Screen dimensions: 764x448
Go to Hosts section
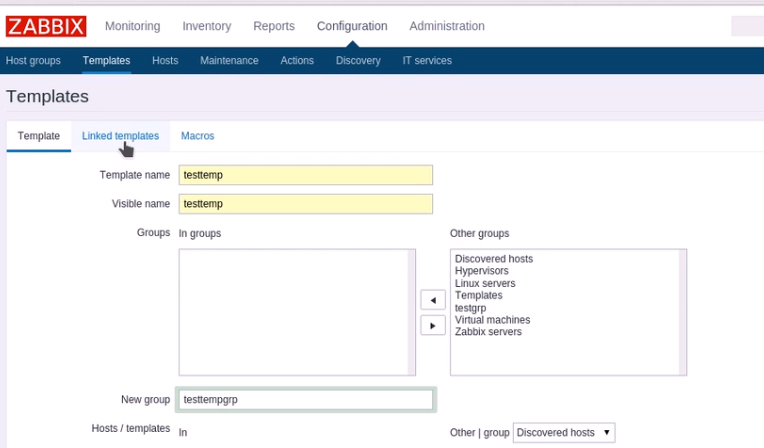click(x=165, y=60)
